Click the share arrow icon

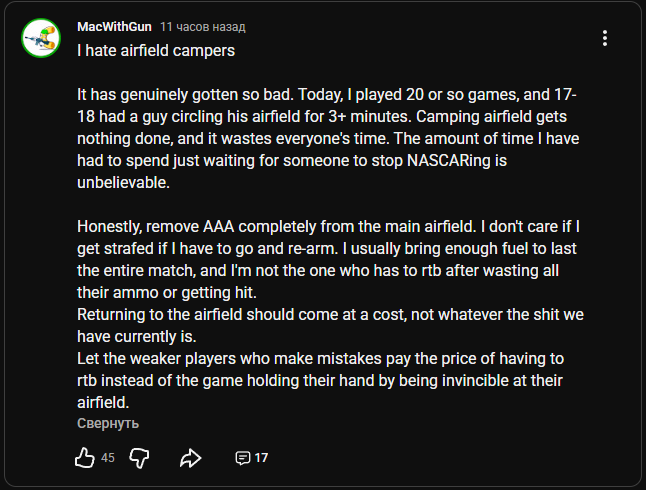pyautogui.click(x=190, y=458)
